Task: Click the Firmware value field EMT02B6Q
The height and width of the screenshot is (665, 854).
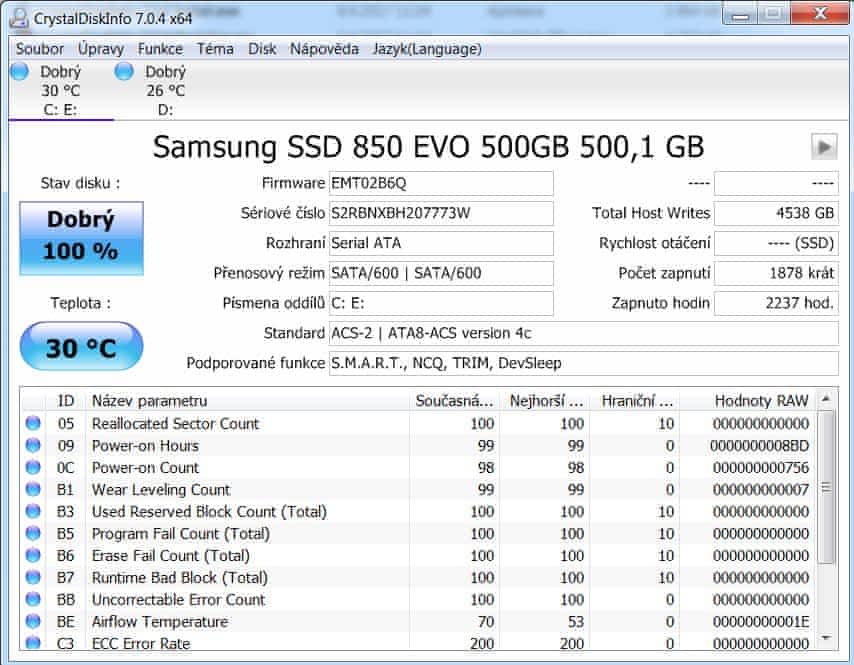Action: [x=440, y=184]
